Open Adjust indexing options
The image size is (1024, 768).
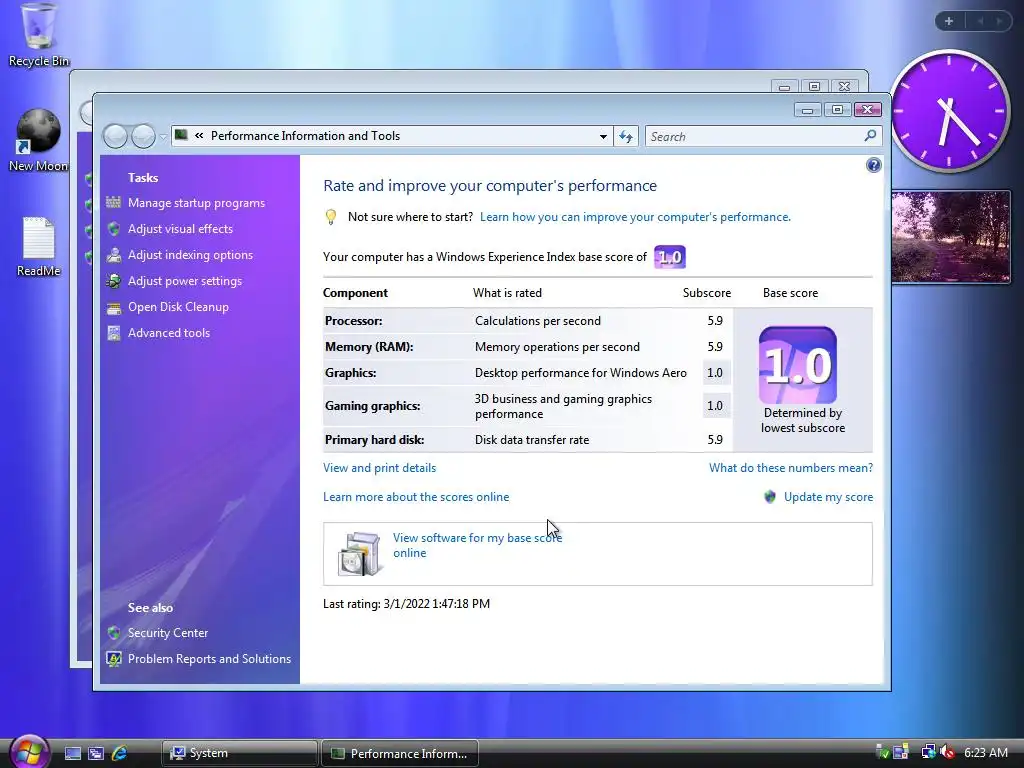coord(190,255)
